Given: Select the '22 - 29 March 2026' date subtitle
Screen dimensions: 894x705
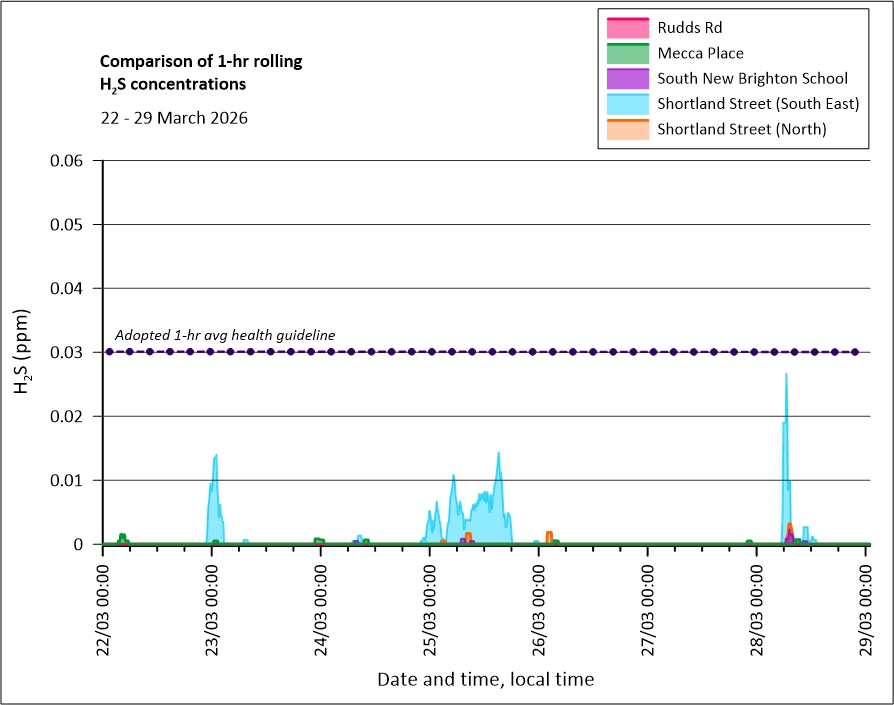Looking at the screenshot, I should coord(174,117).
